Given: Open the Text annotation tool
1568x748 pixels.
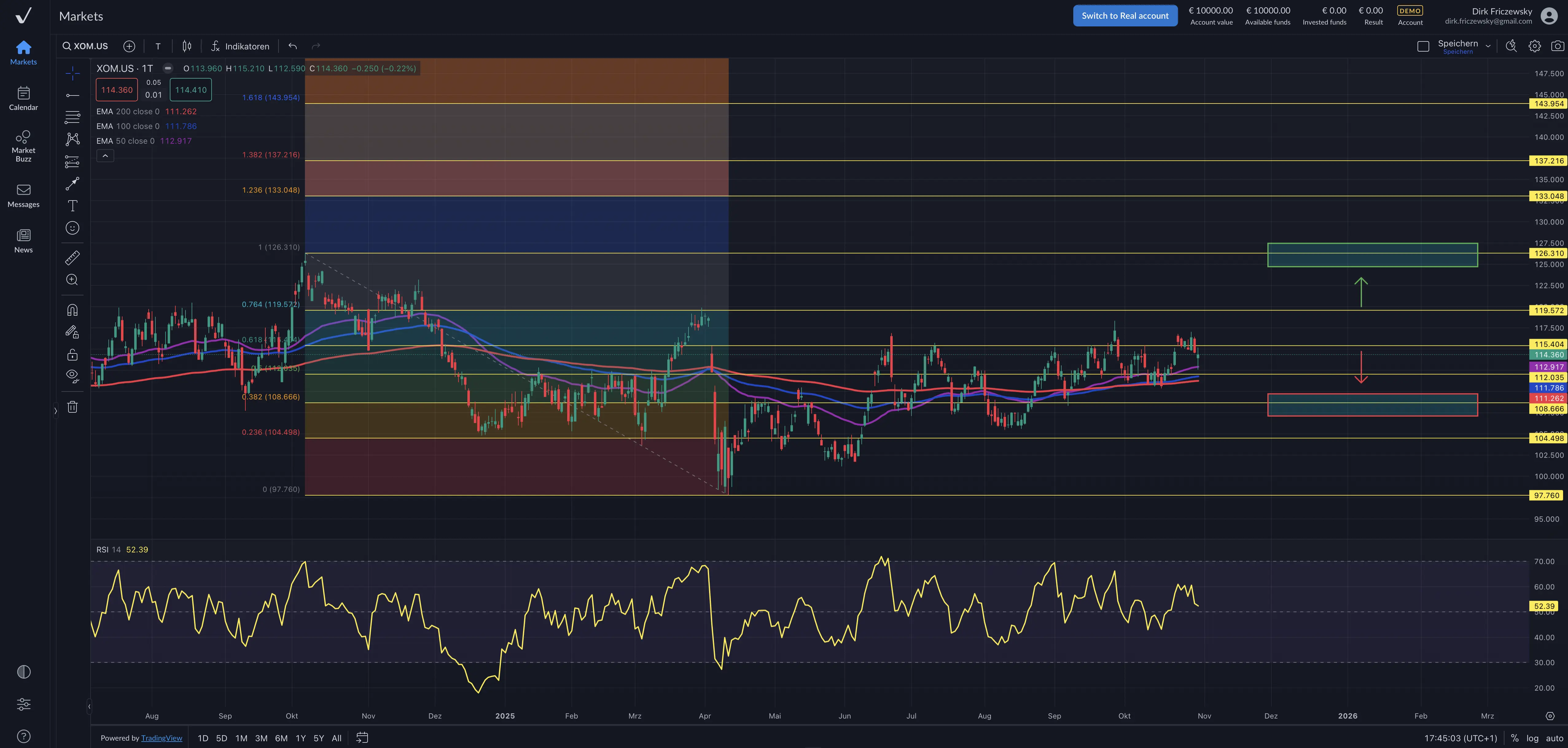Looking at the screenshot, I should pyautogui.click(x=72, y=206).
